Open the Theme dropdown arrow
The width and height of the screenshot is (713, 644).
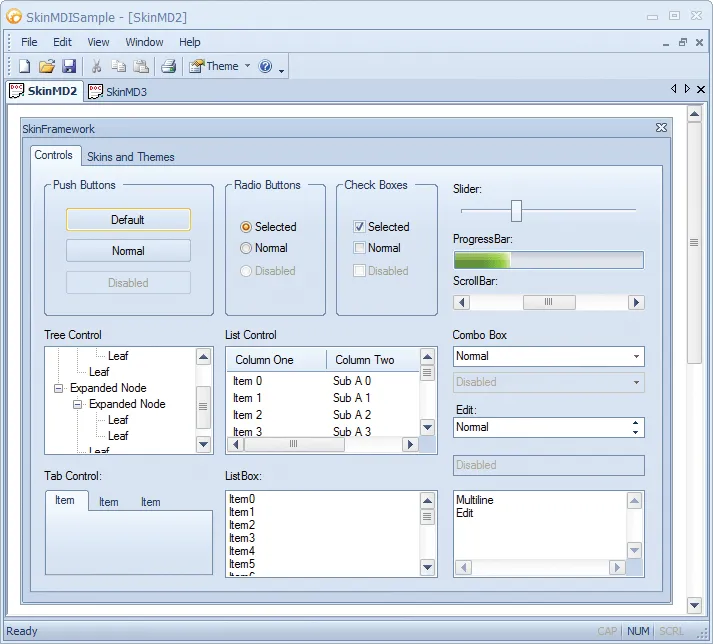(247, 66)
